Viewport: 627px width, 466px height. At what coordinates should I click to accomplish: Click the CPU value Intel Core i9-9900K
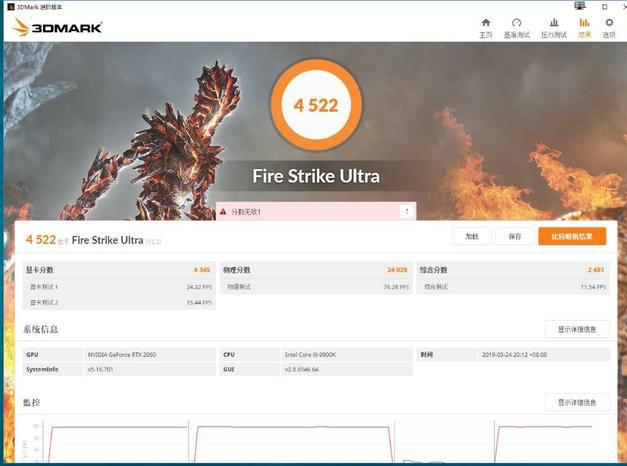coord(310,355)
